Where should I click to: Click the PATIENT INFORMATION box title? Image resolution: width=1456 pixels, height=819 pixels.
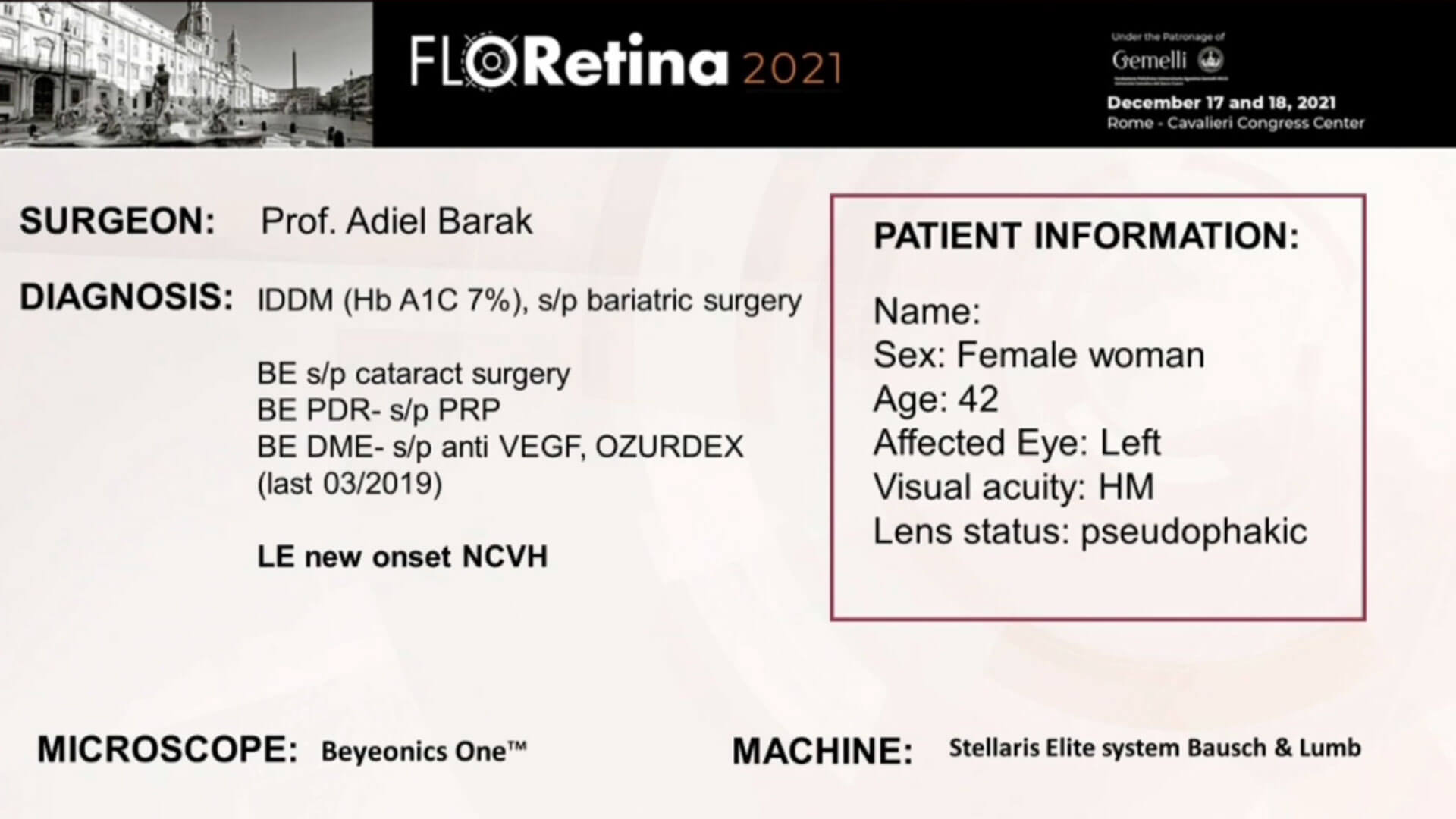[x=1087, y=236]
